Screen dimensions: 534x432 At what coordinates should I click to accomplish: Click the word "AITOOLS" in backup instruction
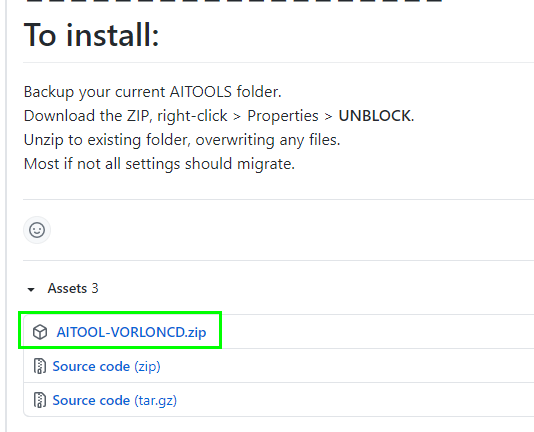click(201, 92)
